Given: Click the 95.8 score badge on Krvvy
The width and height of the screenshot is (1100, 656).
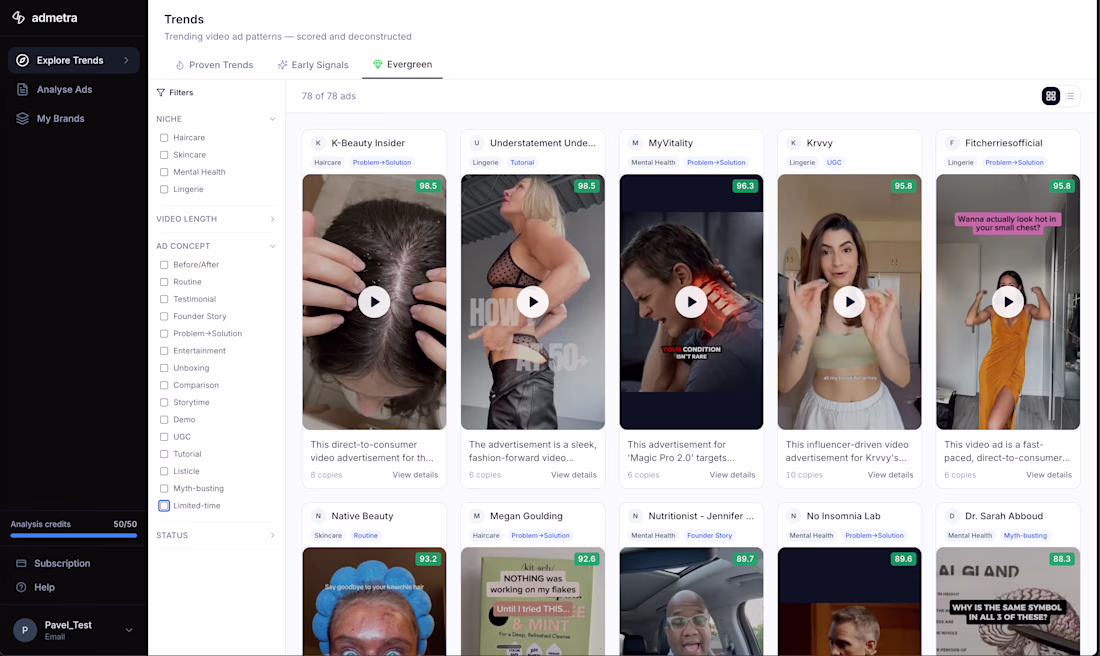Looking at the screenshot, I should point(903,186).
